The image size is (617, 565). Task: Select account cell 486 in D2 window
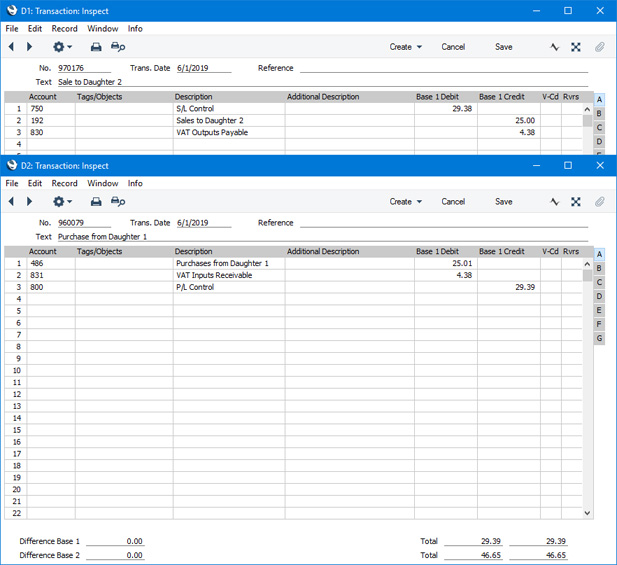click(51, 263)
